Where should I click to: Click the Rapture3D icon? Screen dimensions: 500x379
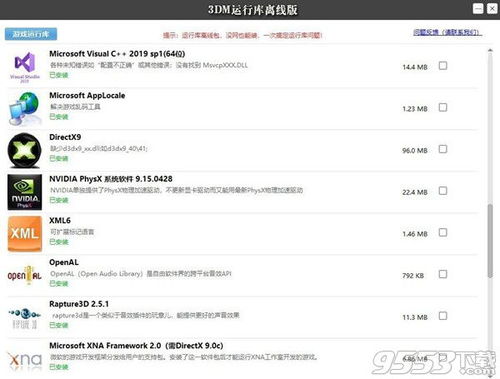25,318
